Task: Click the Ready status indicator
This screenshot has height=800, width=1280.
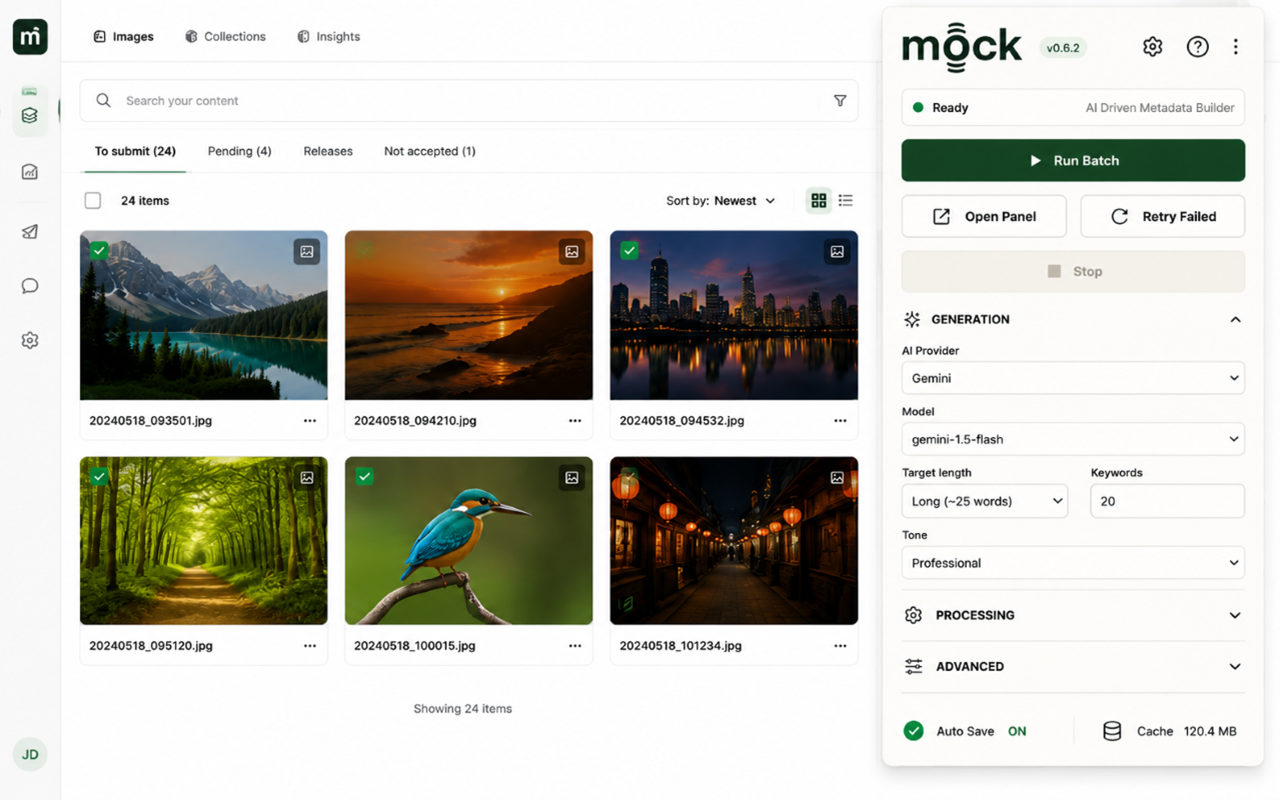Action: (x=940, y=108)
